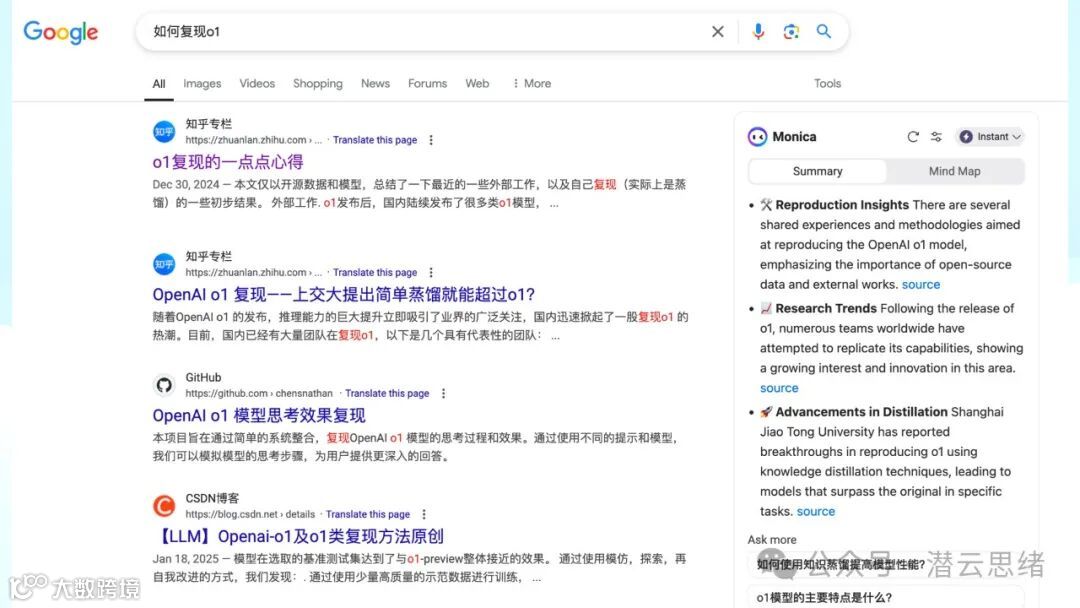The height and width of the screenshot is (608, 1080).
Task: Open OpenAI o1 复现——上交大 result link
Action: click(344, 295)
